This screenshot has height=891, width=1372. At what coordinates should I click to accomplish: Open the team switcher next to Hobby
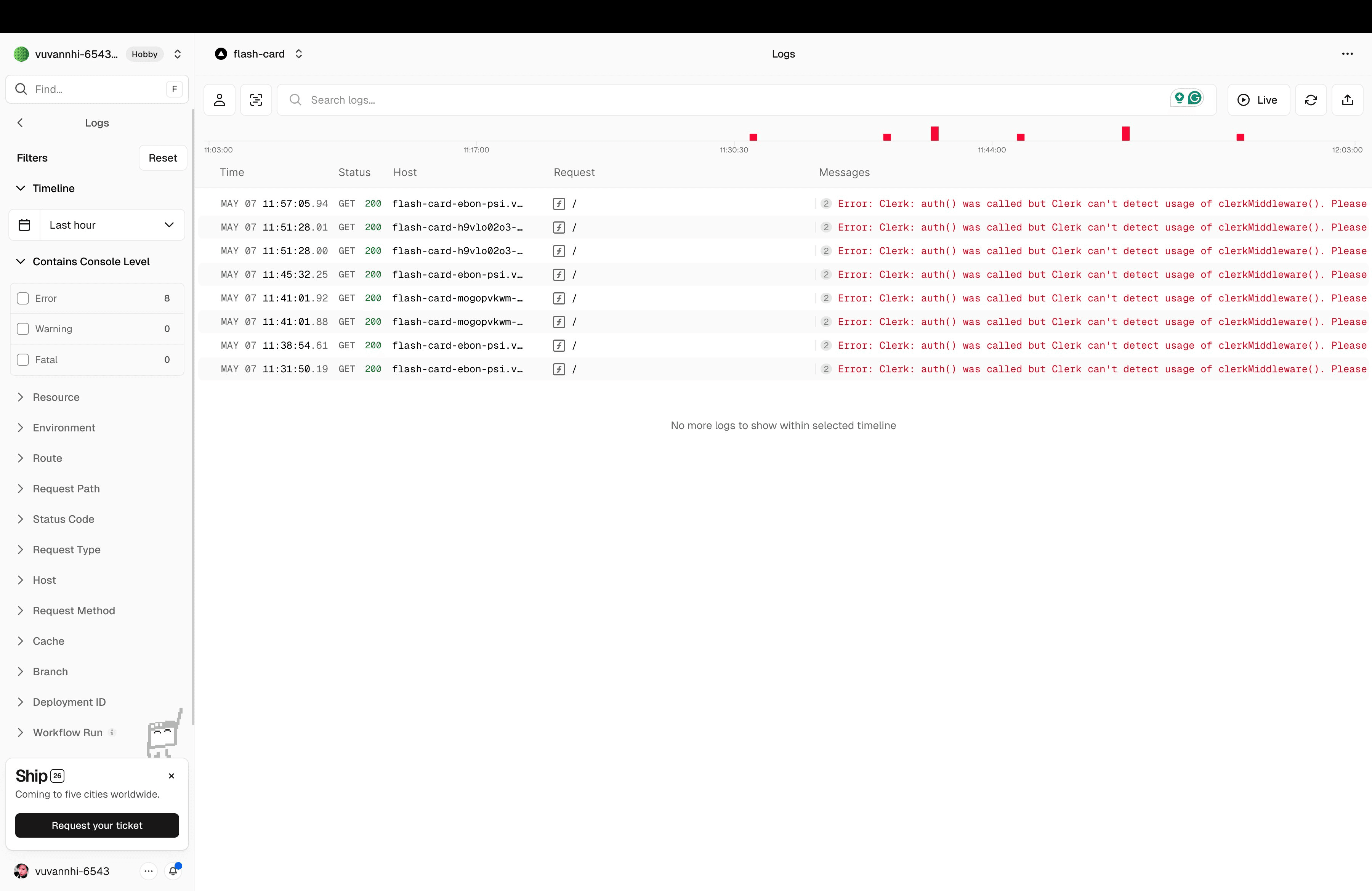(x=178, y=54)
